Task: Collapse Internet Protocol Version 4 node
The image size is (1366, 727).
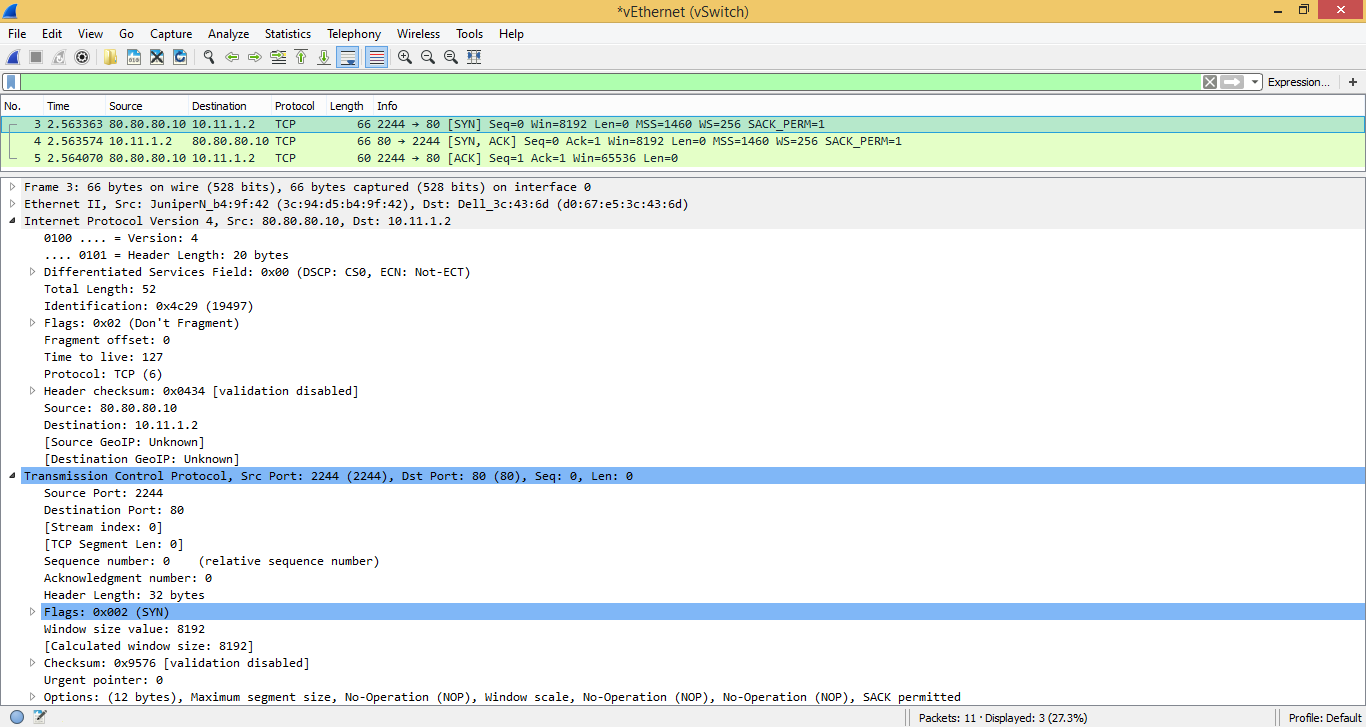Action: [13, 221]
